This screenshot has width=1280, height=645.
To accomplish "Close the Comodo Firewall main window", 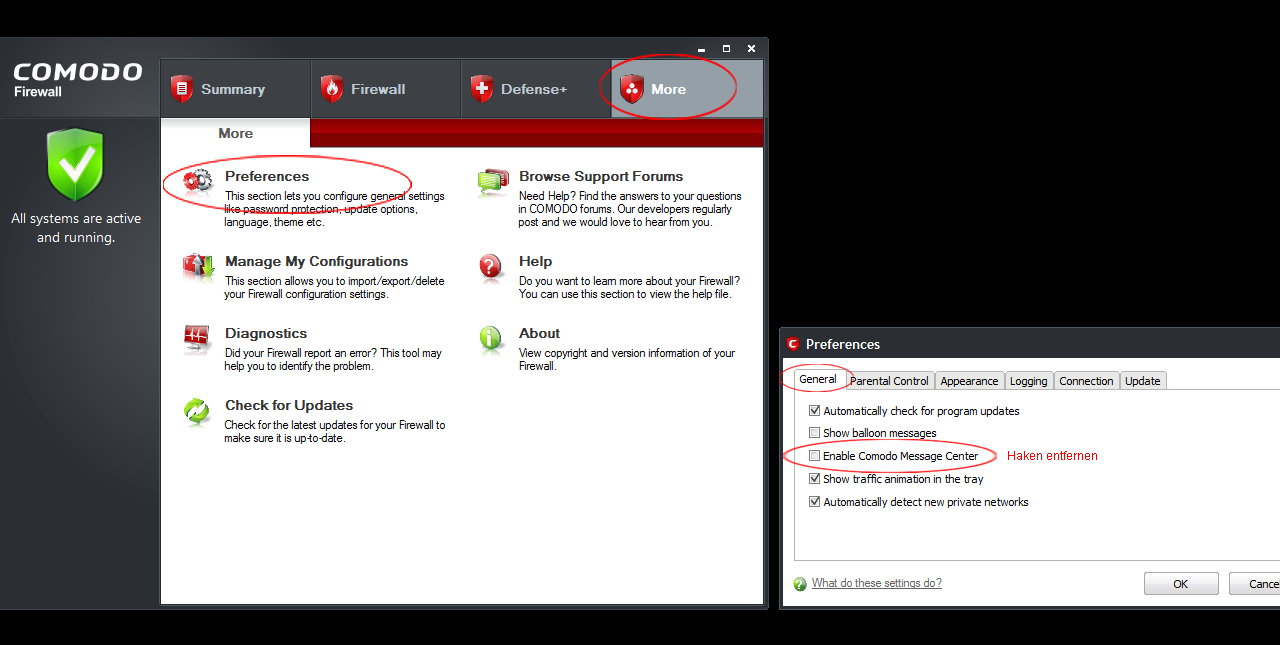I will click(751, 48).
